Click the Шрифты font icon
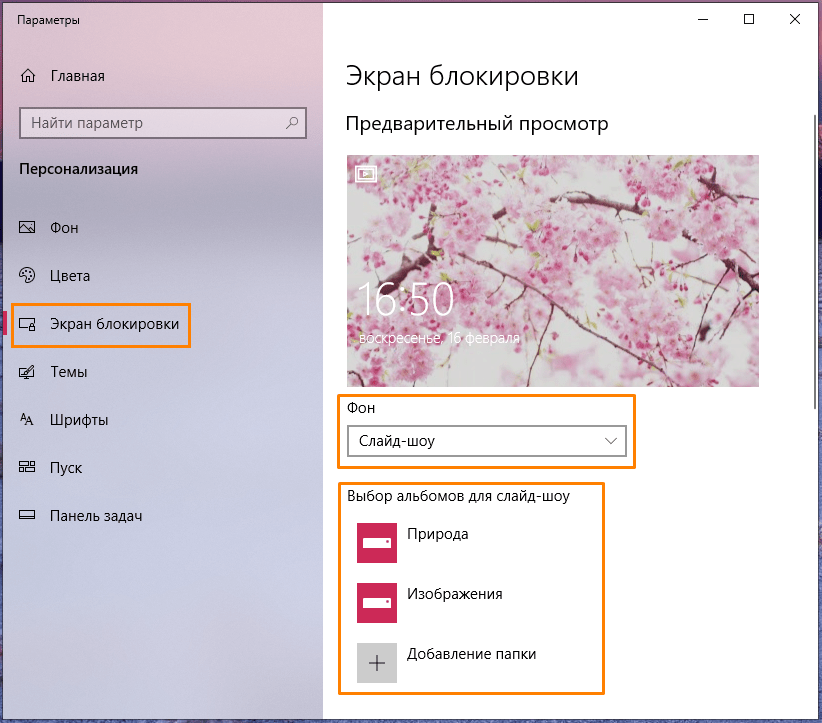 point(27,419)
